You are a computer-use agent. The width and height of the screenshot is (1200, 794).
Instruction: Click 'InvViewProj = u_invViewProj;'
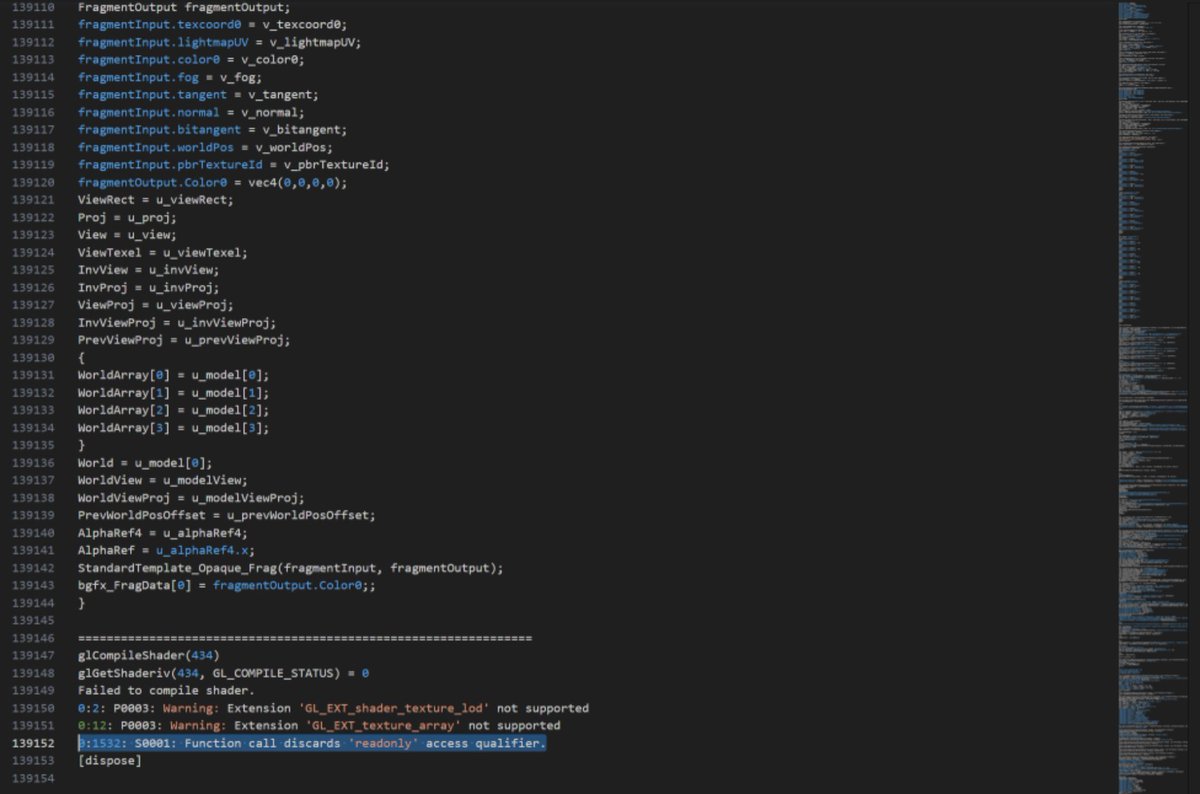(x=177, y=322)
